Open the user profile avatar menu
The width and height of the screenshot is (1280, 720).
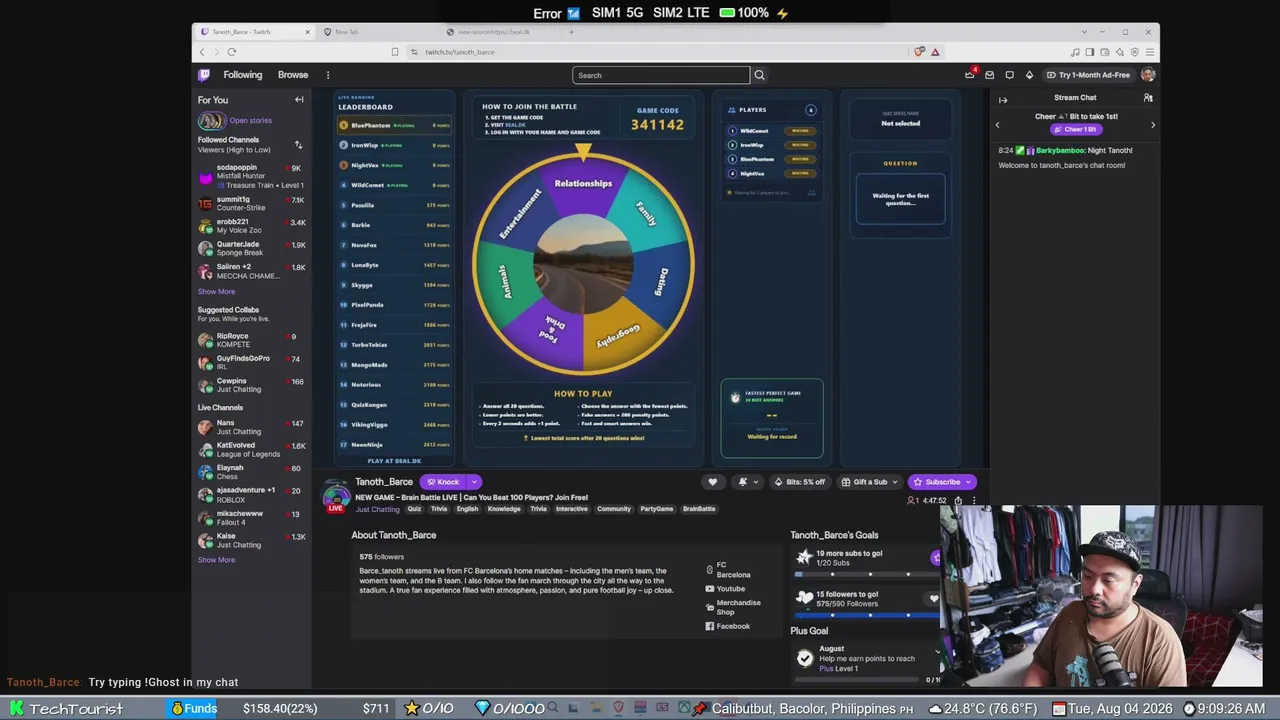point(1148,75)
